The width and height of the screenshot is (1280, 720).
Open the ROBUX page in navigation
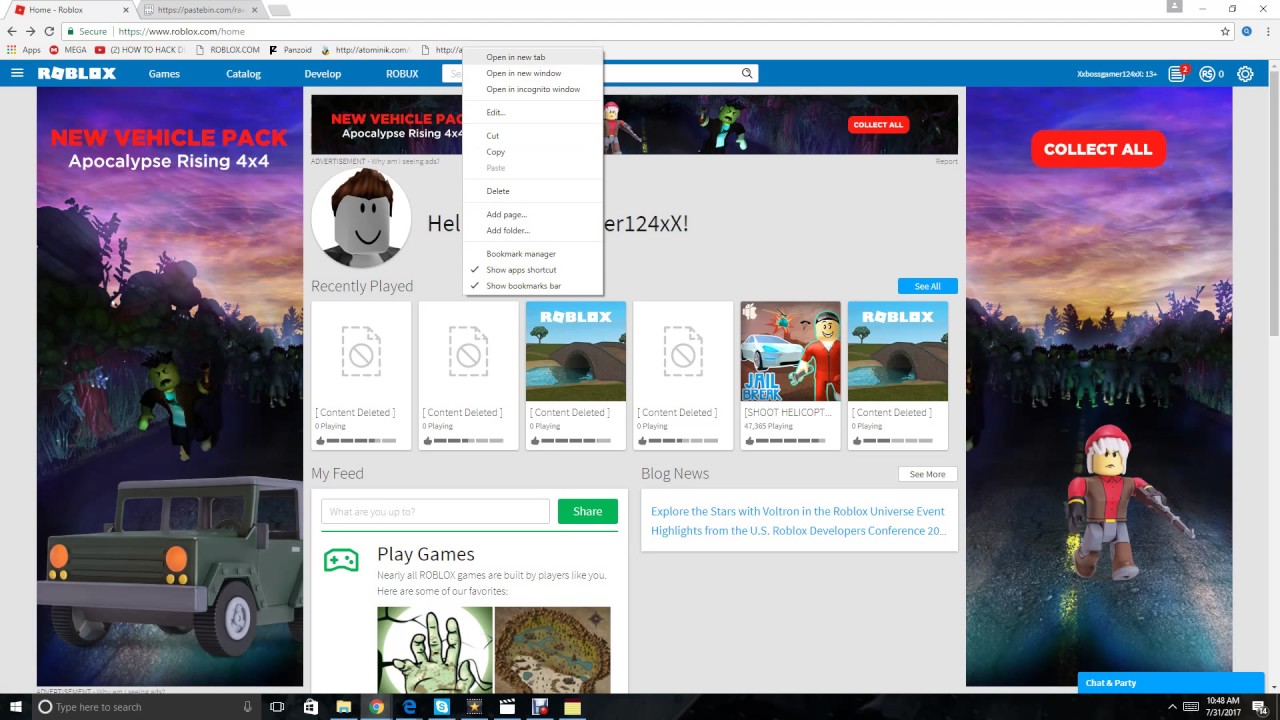point(402,73)
